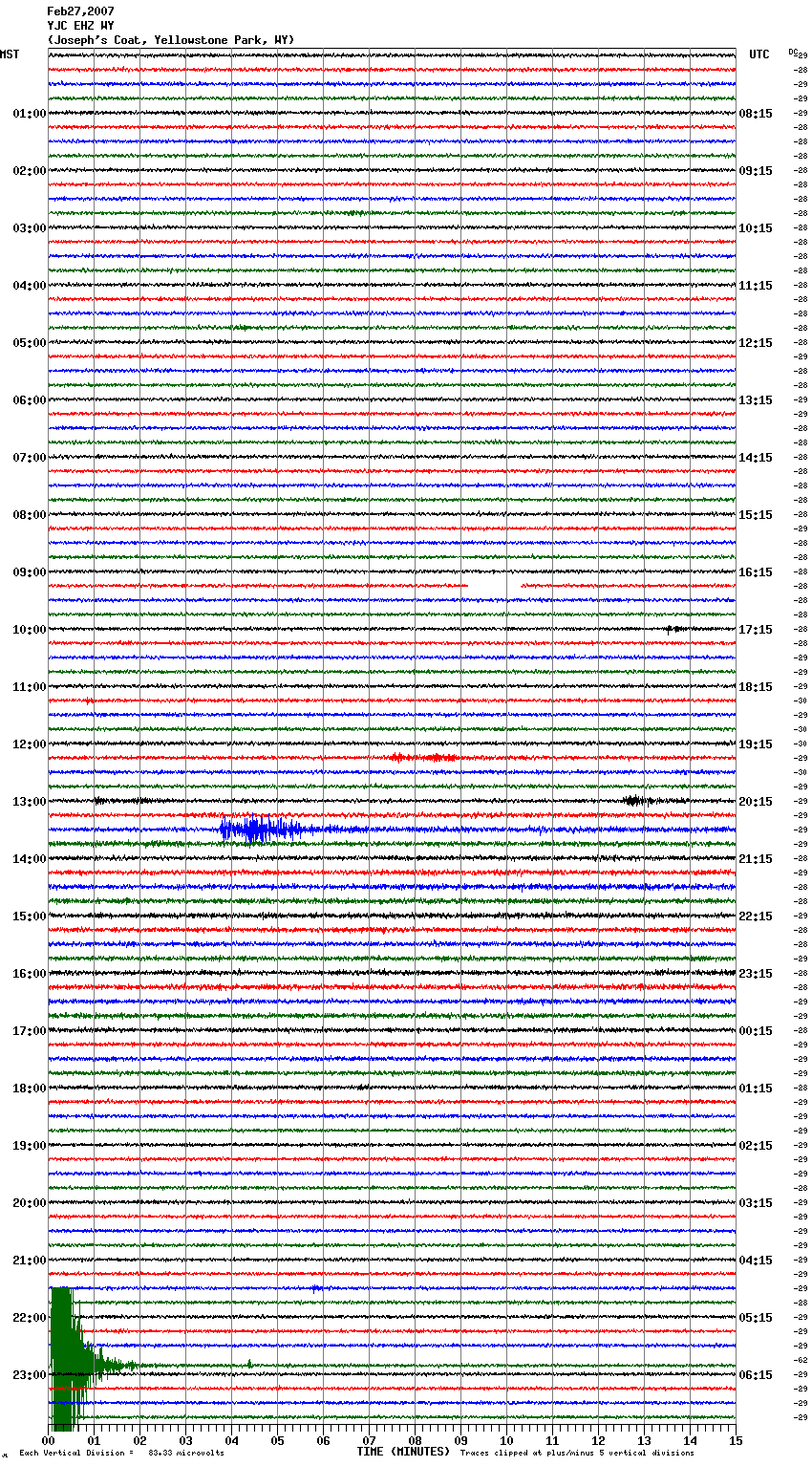Click the 04:15 UTC time label
Image resolution: width=812 pixels, height=1466 pixels.
pyautogui.click(x=756, y=1261)
